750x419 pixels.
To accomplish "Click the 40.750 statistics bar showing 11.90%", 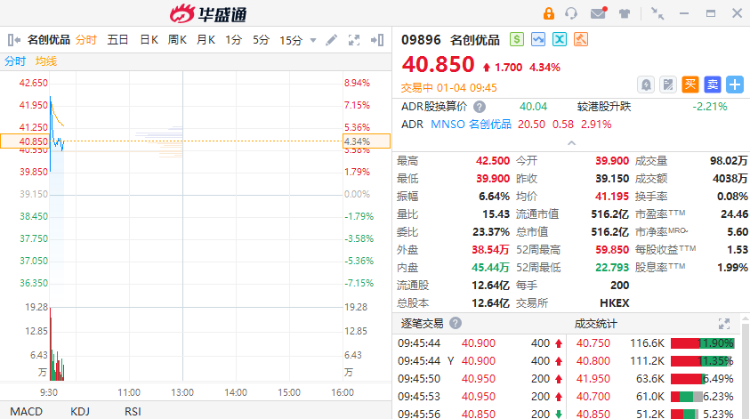I will point(702,343).
